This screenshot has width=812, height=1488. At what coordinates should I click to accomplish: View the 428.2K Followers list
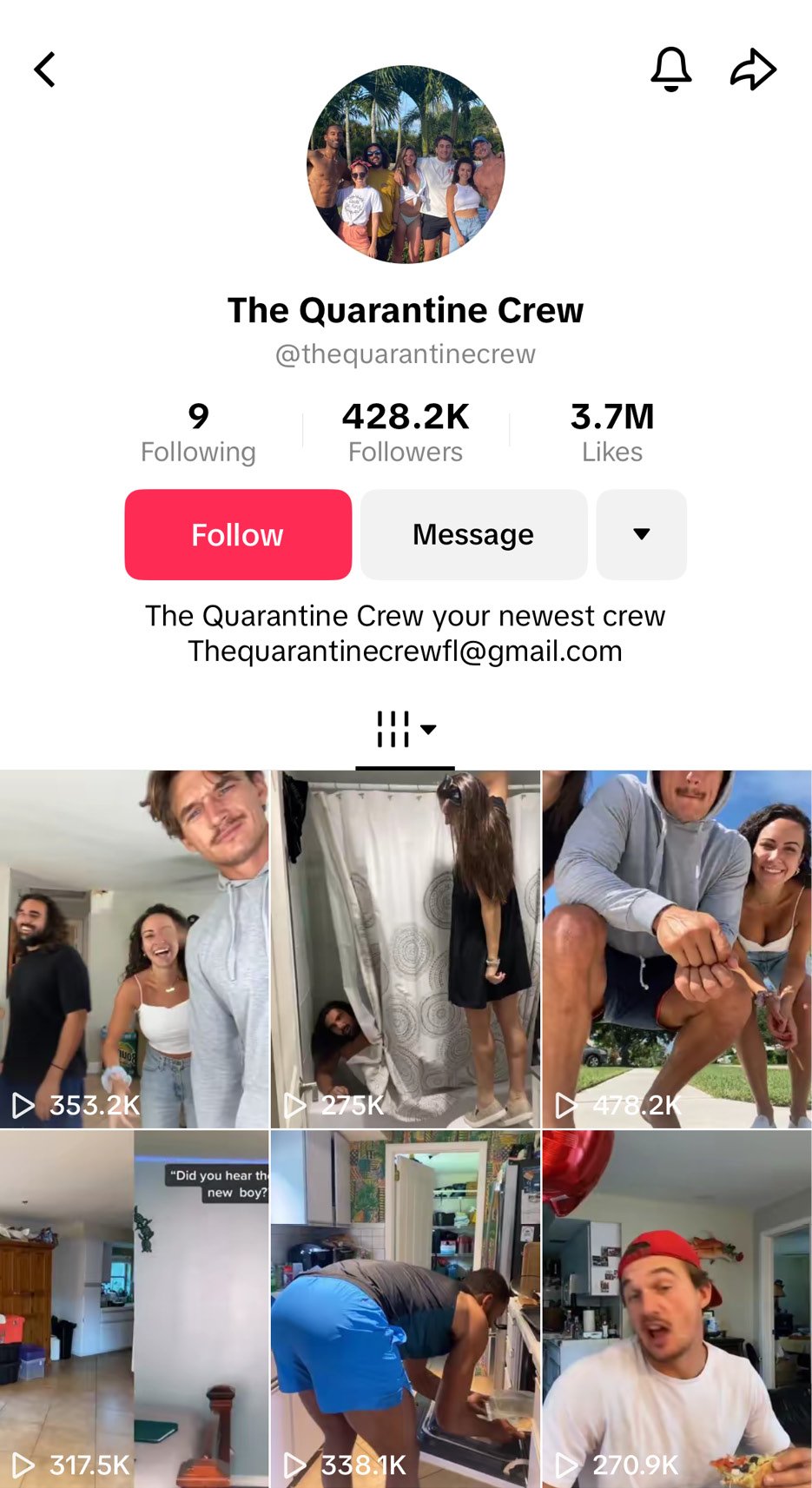(x=406, y=433)
